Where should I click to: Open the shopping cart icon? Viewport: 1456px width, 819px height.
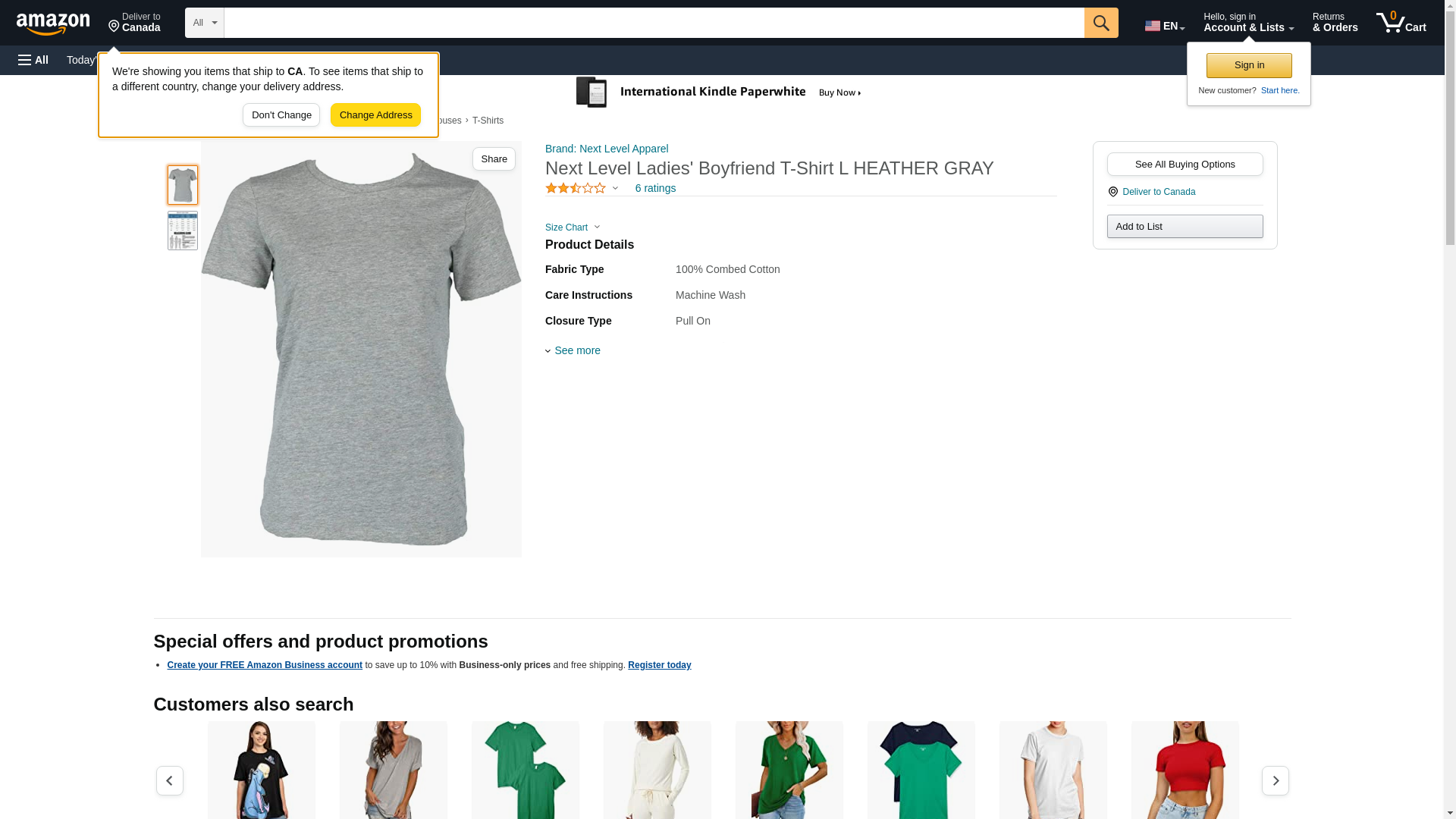(x=1401, y=23)
